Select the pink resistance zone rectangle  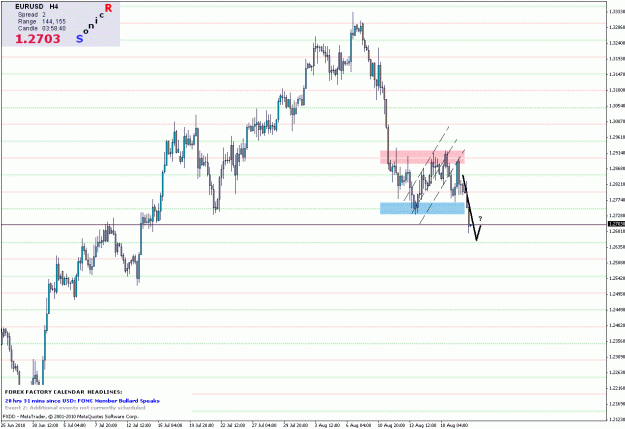pos(422,157)
